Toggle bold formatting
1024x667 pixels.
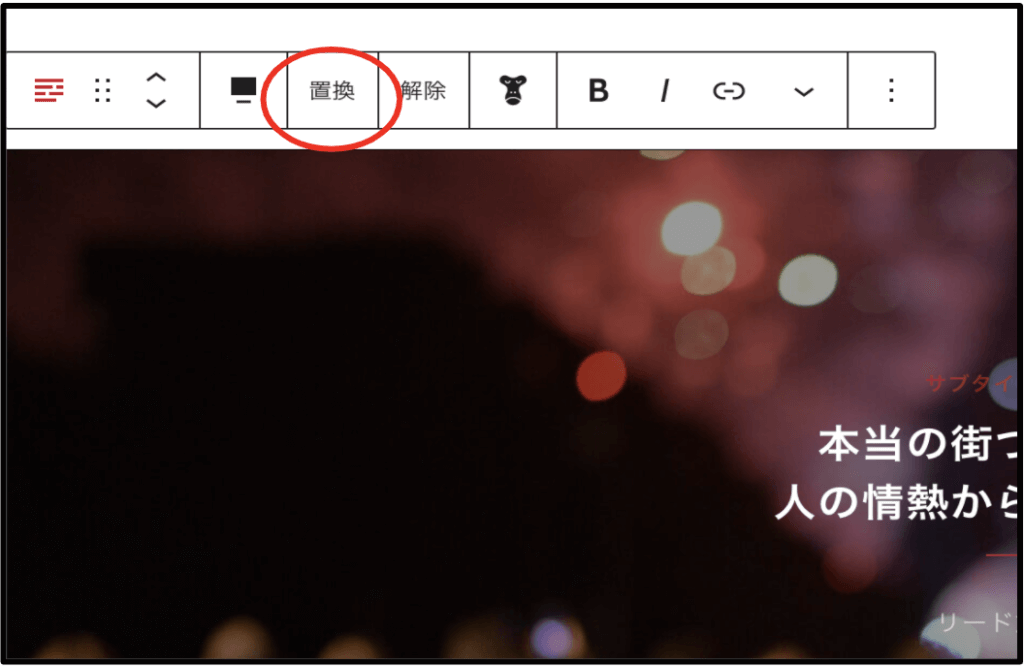598,91
